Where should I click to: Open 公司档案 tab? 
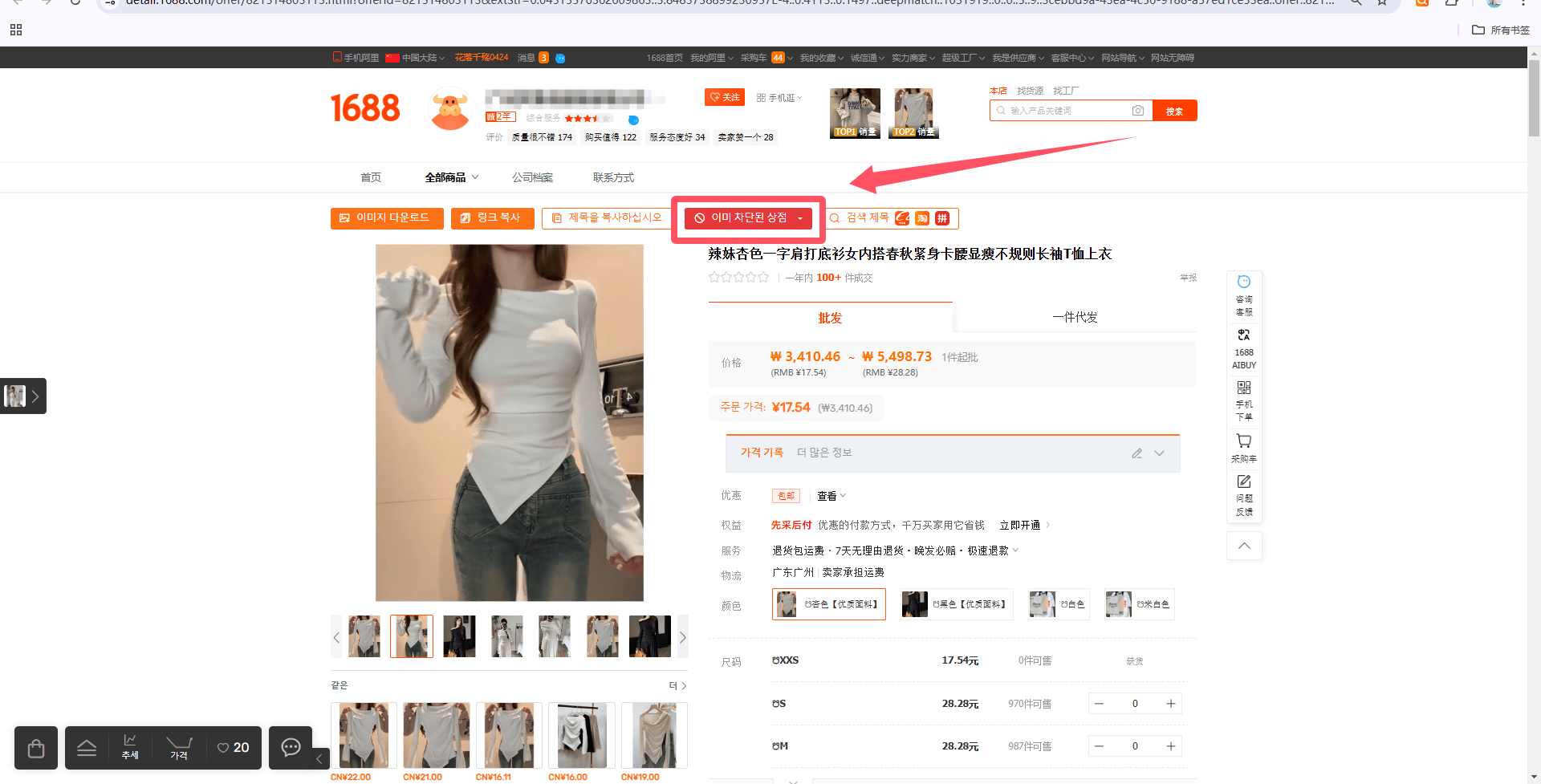[533, 177]
